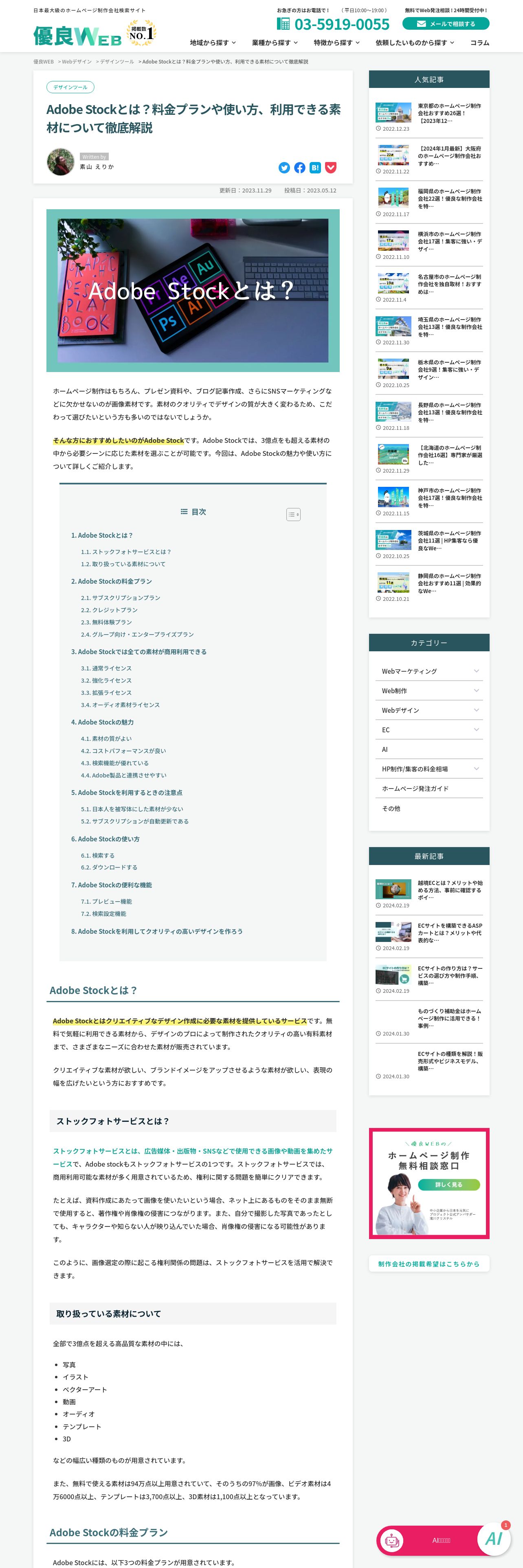The image size is (523, 1568).
Task: Expand Web制作 category chevron
Action: coord(476,690)
